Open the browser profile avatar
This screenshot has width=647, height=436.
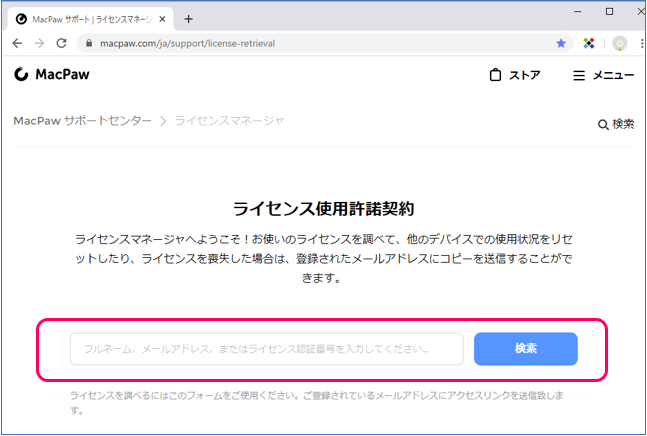click(619, 43)
